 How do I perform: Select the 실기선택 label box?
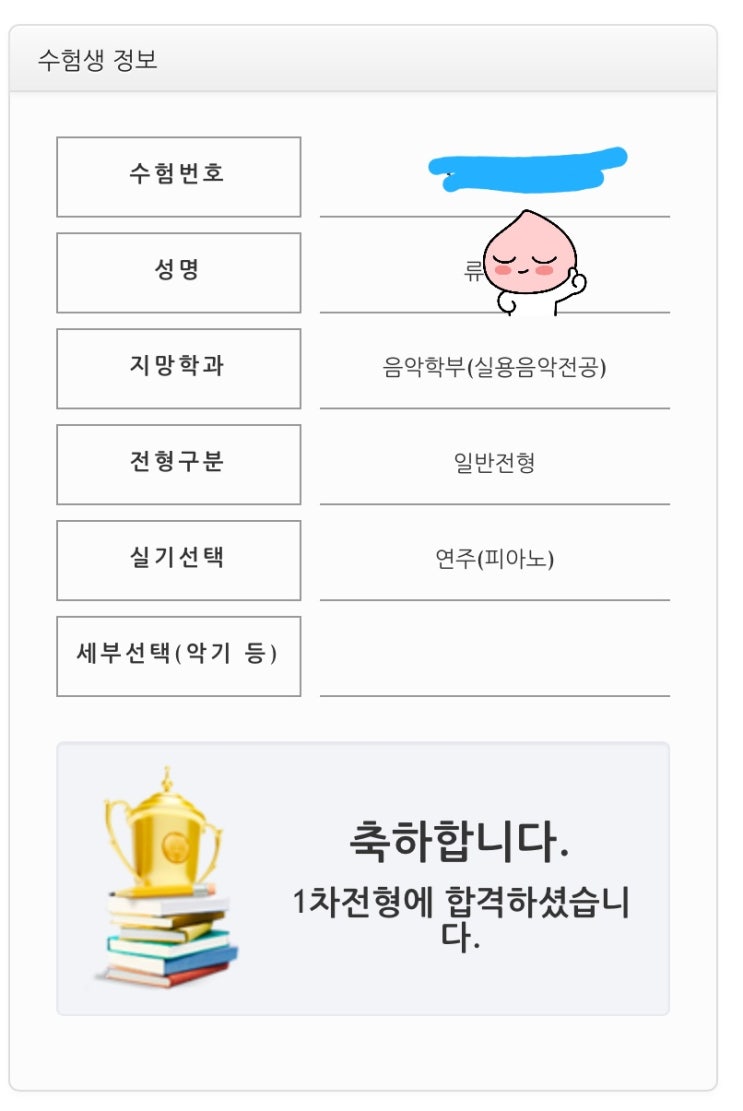point(178,560)
